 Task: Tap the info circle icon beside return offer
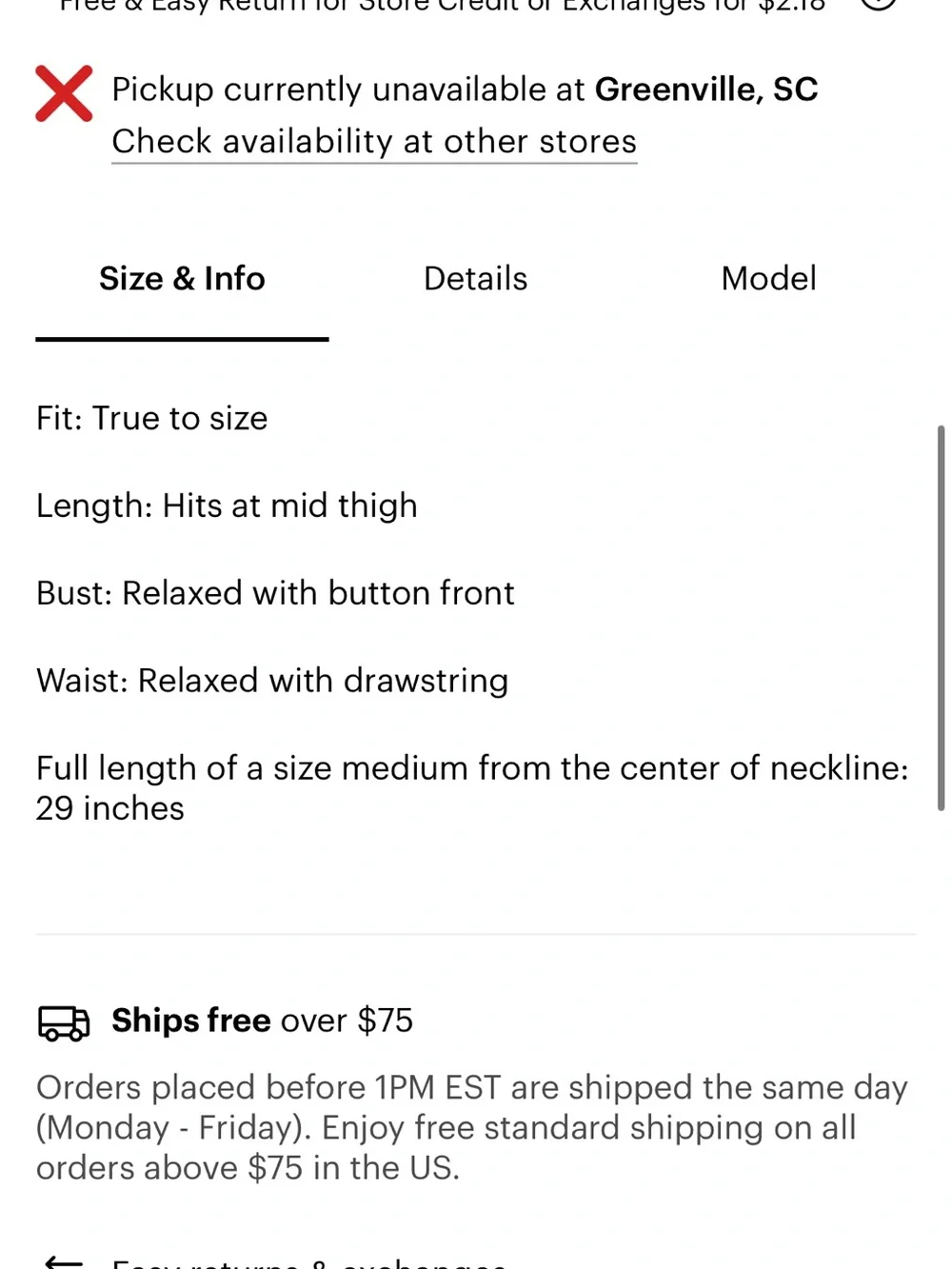coord(879,3)
